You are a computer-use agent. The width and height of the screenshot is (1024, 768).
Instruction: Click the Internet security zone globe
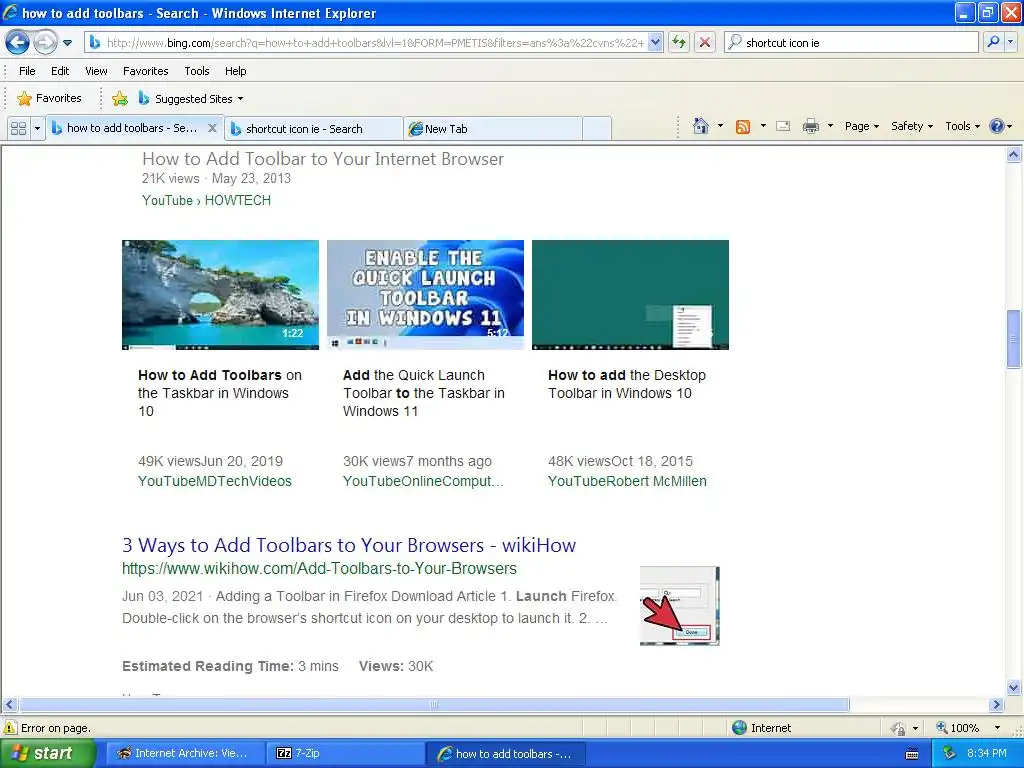(x=739, y=728)
